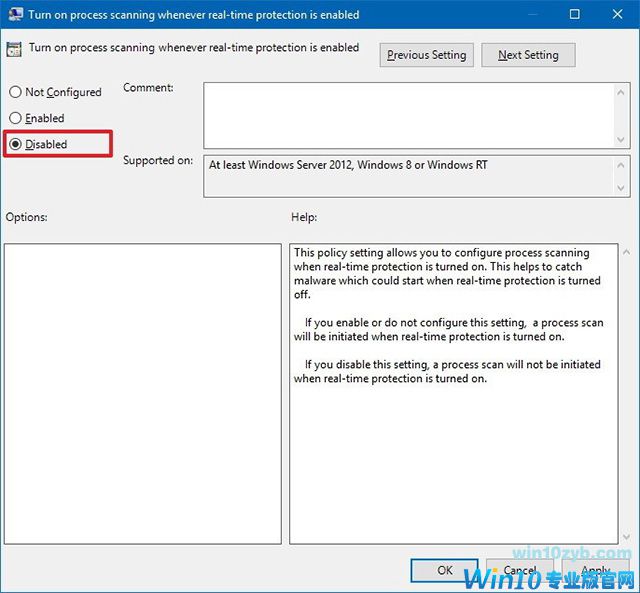Close the policy dialog window
Viewport: 640px width, 593px height.
(618, 14)
